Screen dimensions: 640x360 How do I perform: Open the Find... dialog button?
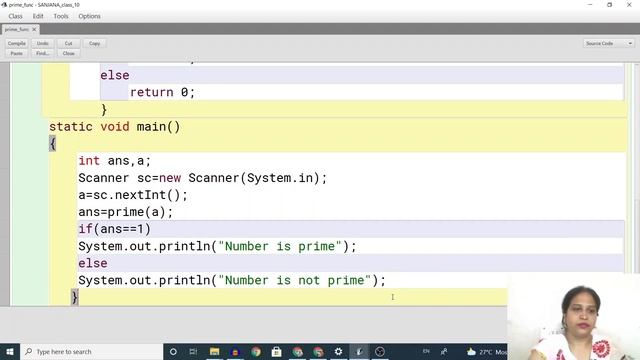click(x=42, y=53)
